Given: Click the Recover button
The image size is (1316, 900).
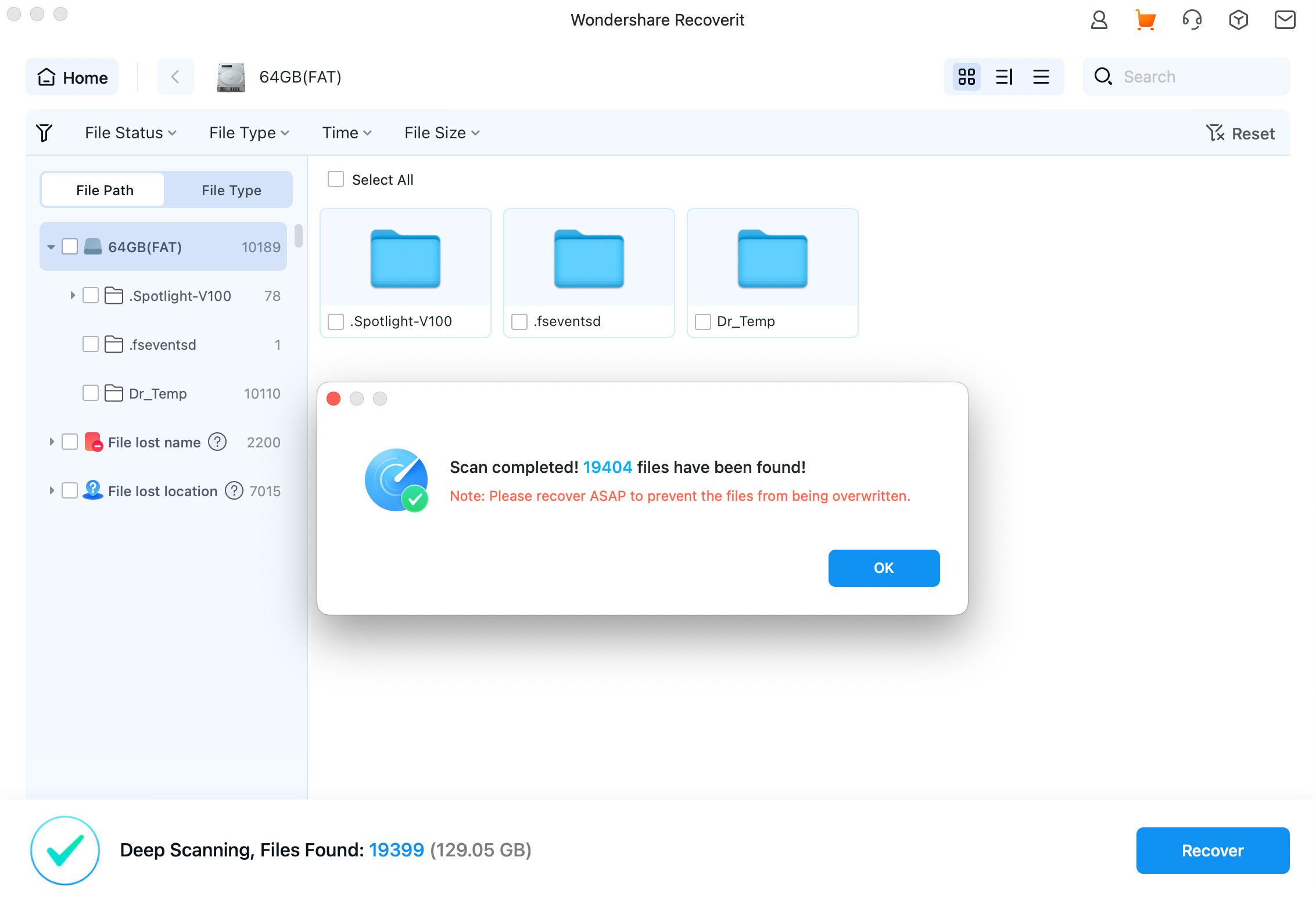Looking at the screenshot, I should tap(1213, 851).
